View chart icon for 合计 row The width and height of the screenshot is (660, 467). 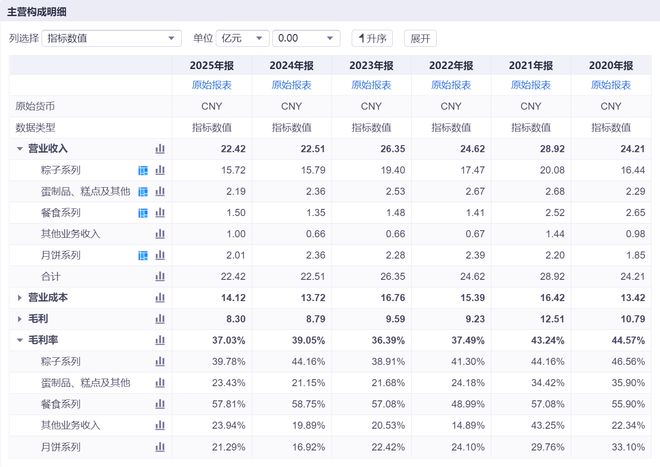160,277
